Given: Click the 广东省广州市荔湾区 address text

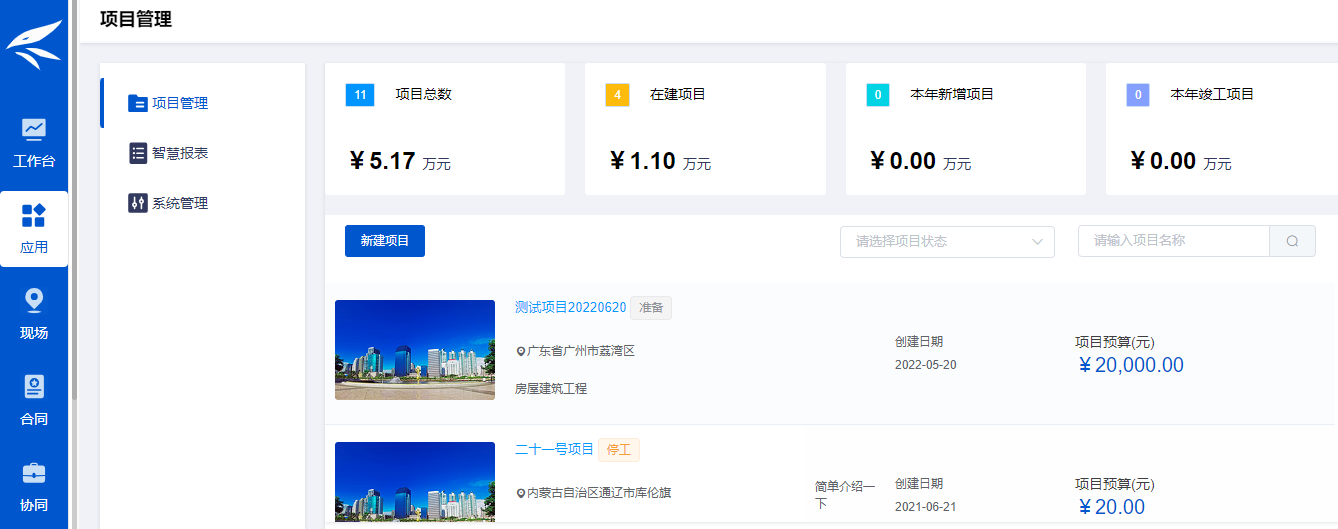Looking at the screenshot, I should point(581,351).
